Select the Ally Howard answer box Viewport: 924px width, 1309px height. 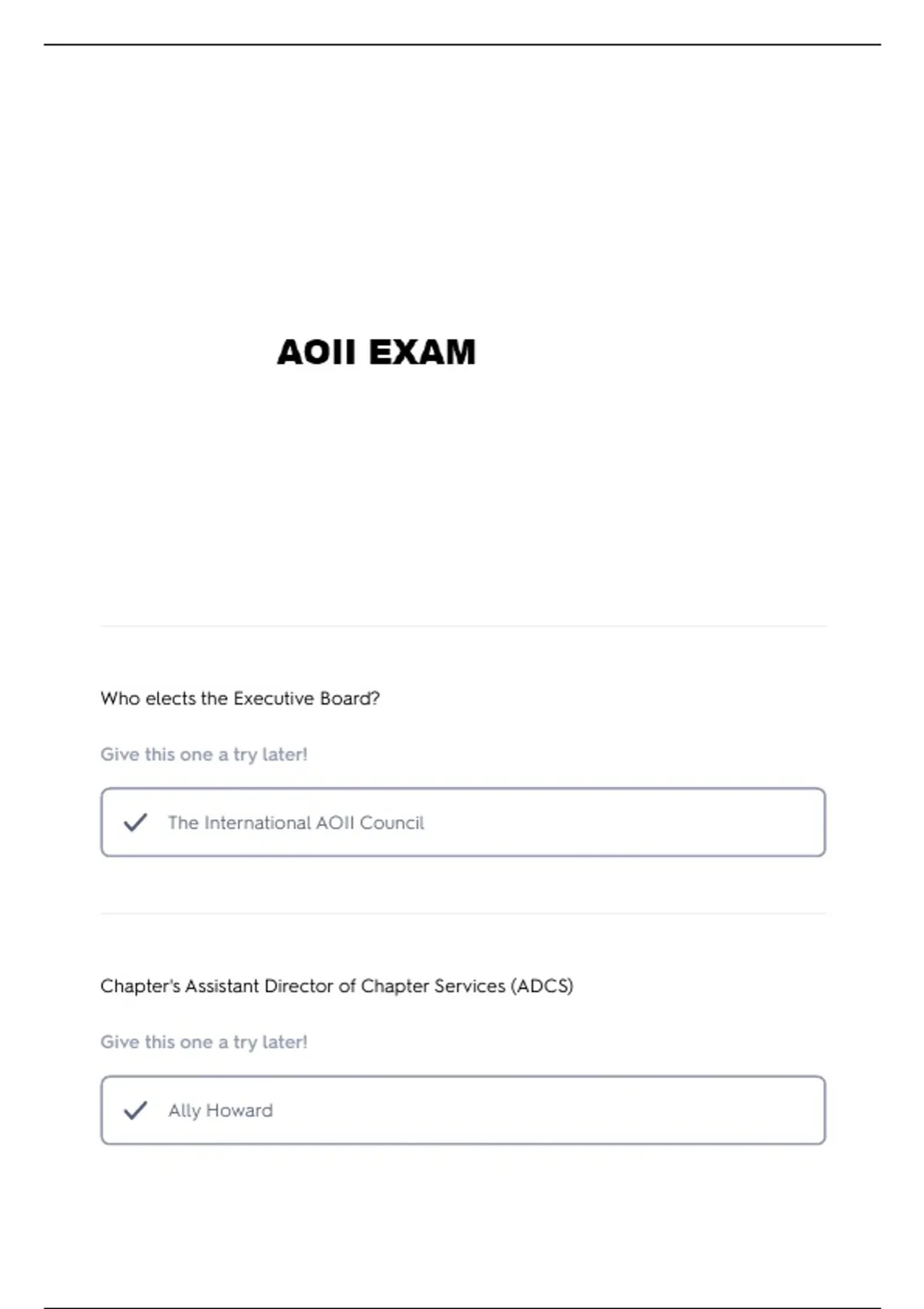click(463, 1110)
